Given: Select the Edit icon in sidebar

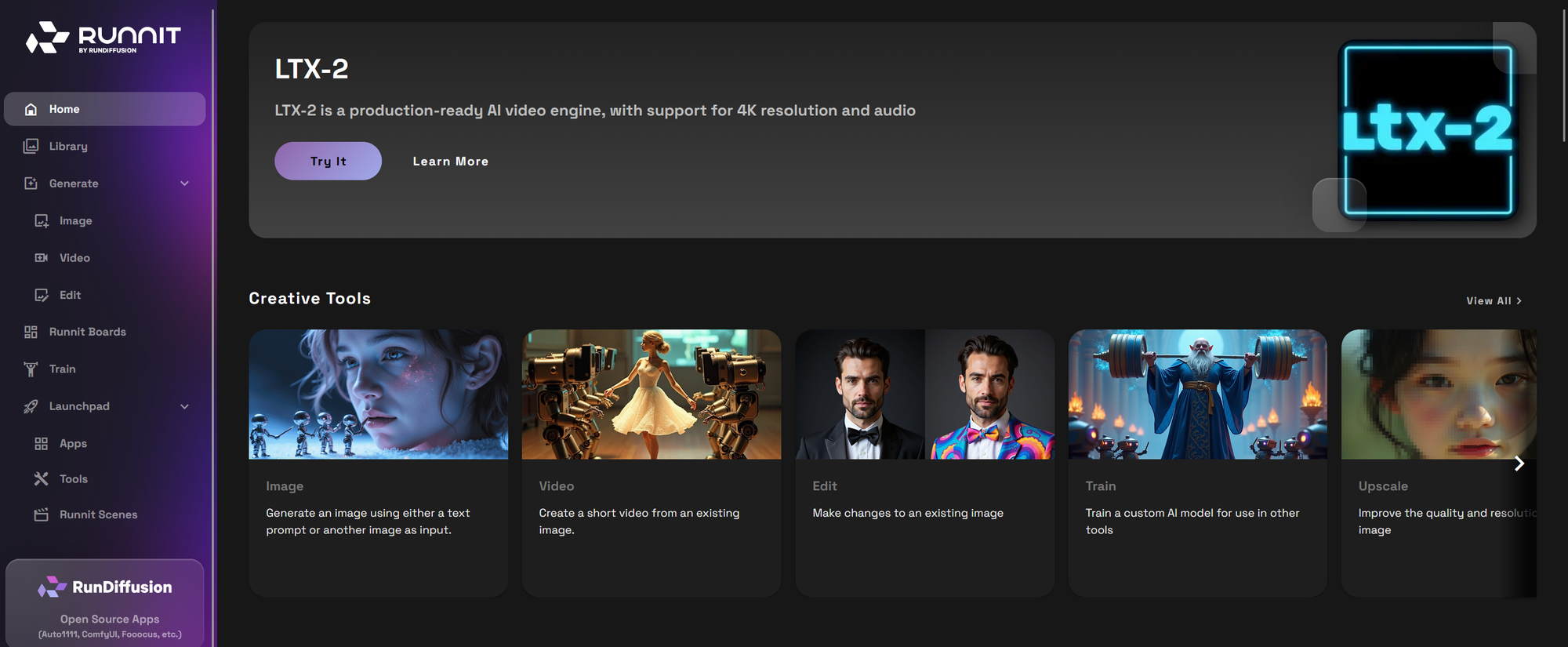Looking at the screenshot, I should 42,295.
